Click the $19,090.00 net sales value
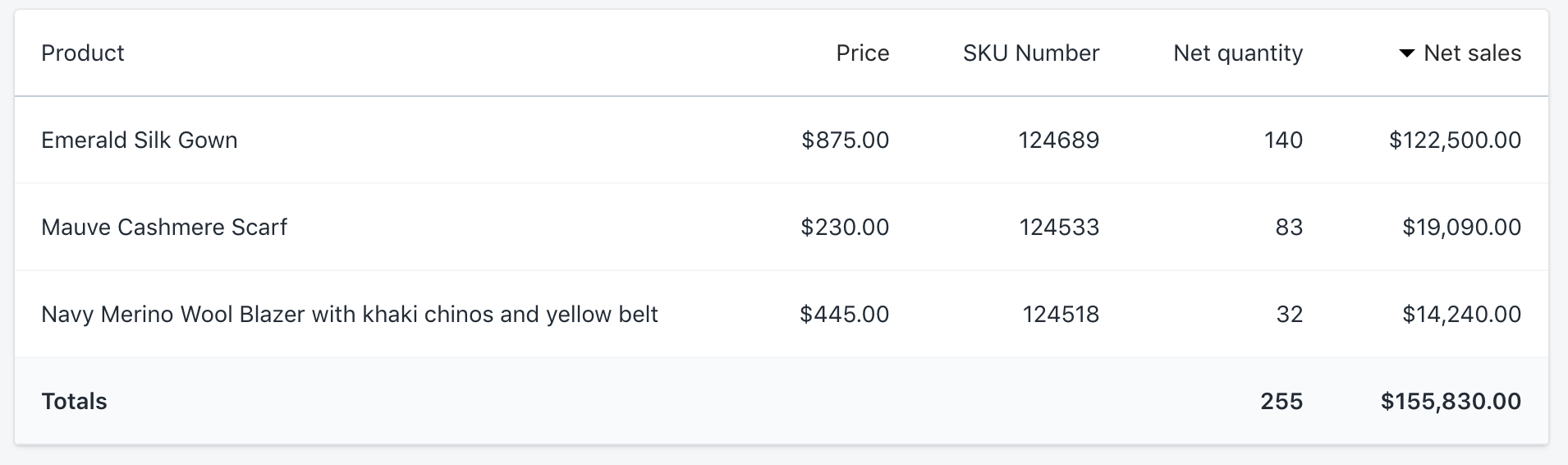Viewport: 1568px width, 465px height. click(x=1461, y=228)
